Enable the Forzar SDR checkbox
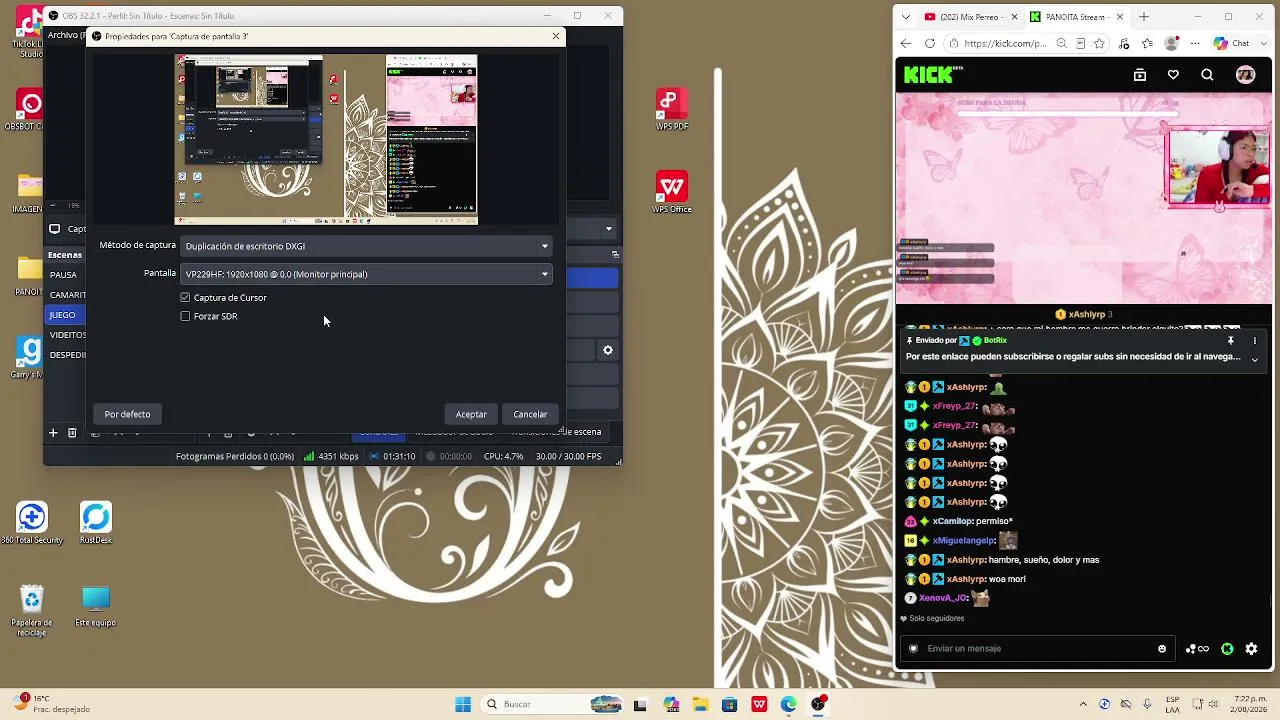The image size is (1280, 720). [185, 316]
